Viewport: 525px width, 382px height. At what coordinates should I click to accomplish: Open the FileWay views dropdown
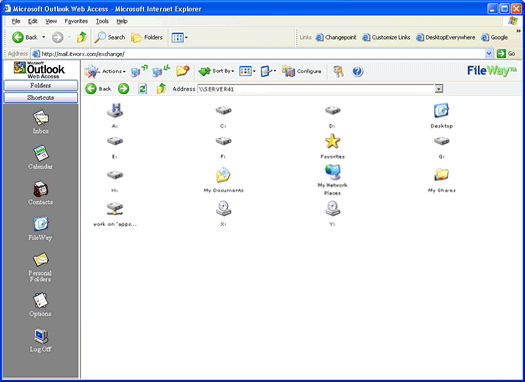(247, 71)
